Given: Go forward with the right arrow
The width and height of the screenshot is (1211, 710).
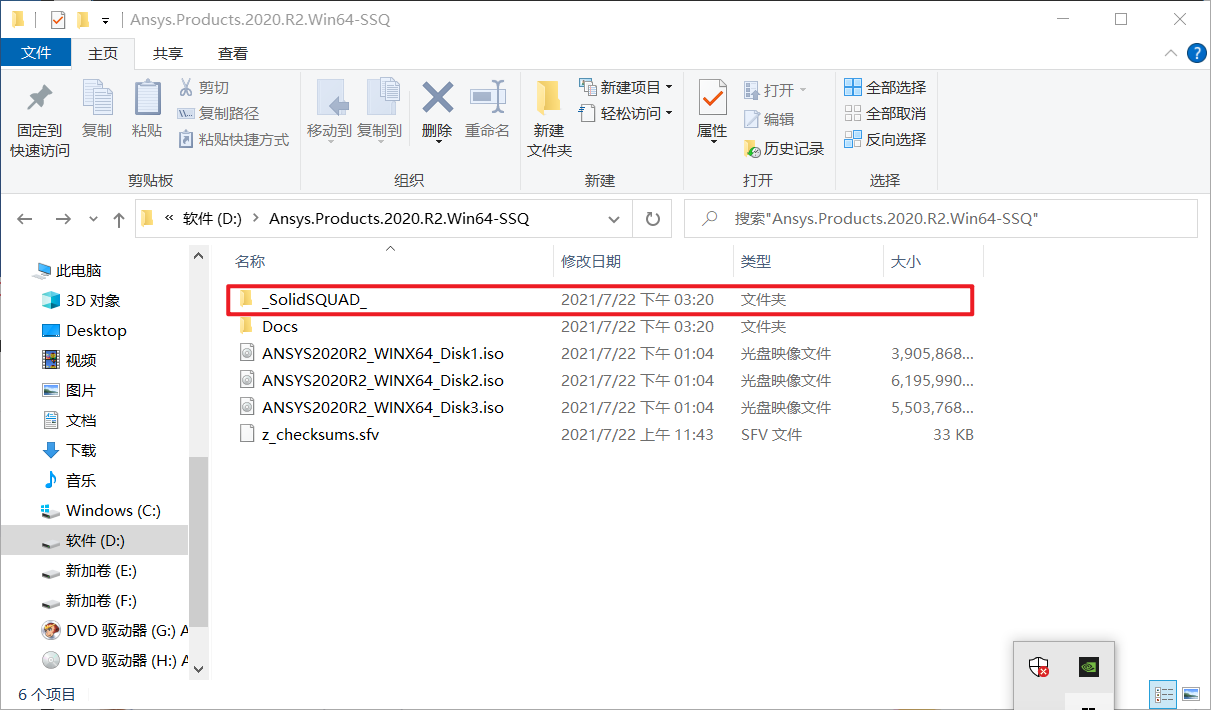Looking at the screenshot, I should tap(63, 219).
